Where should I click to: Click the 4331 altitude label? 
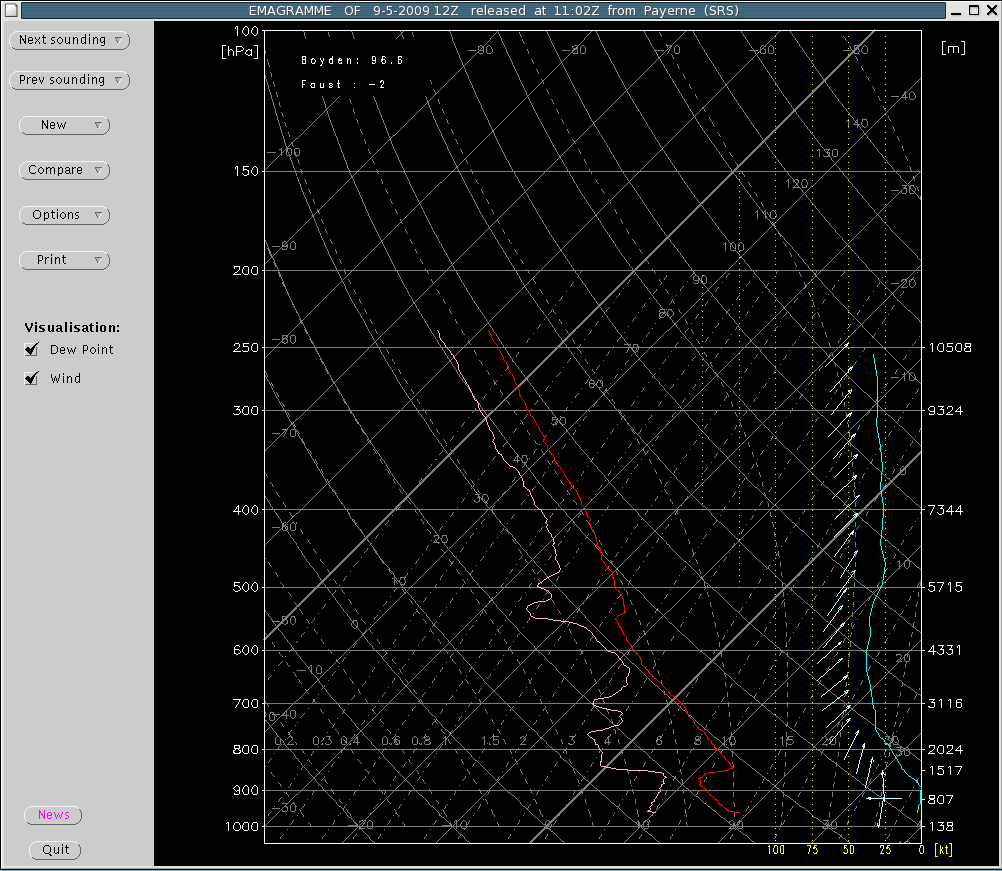pos(945,650)
